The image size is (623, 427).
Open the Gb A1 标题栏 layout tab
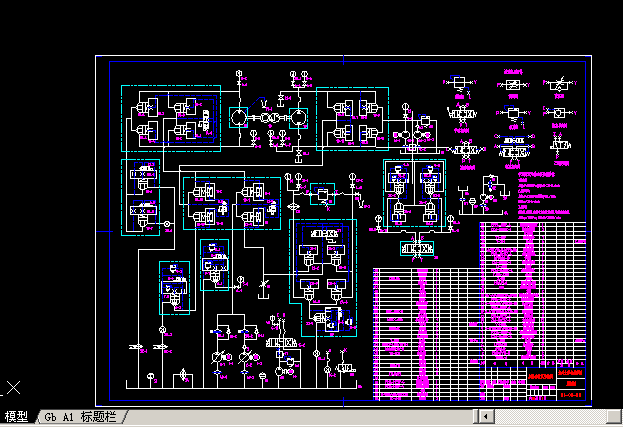[x=81, y=417]
